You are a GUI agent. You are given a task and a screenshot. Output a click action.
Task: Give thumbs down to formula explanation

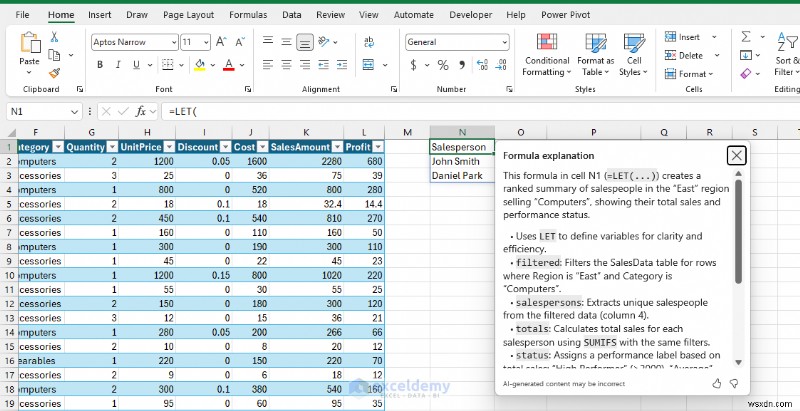734,383
